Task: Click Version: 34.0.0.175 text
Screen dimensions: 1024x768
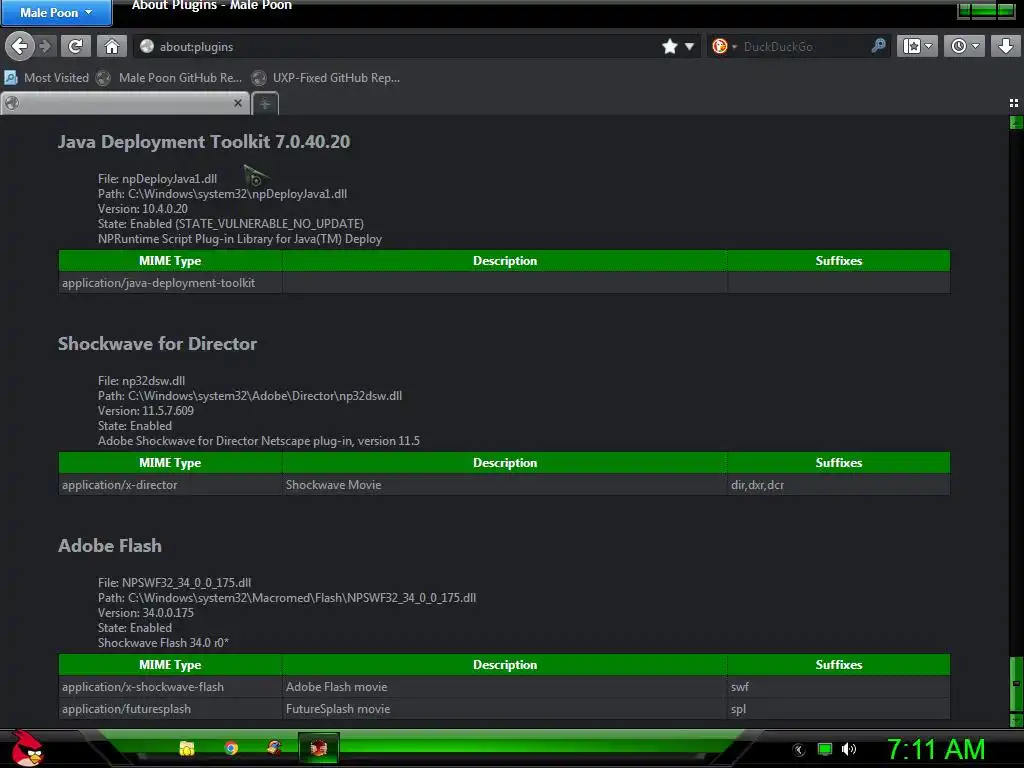Action: pos(146,612)
